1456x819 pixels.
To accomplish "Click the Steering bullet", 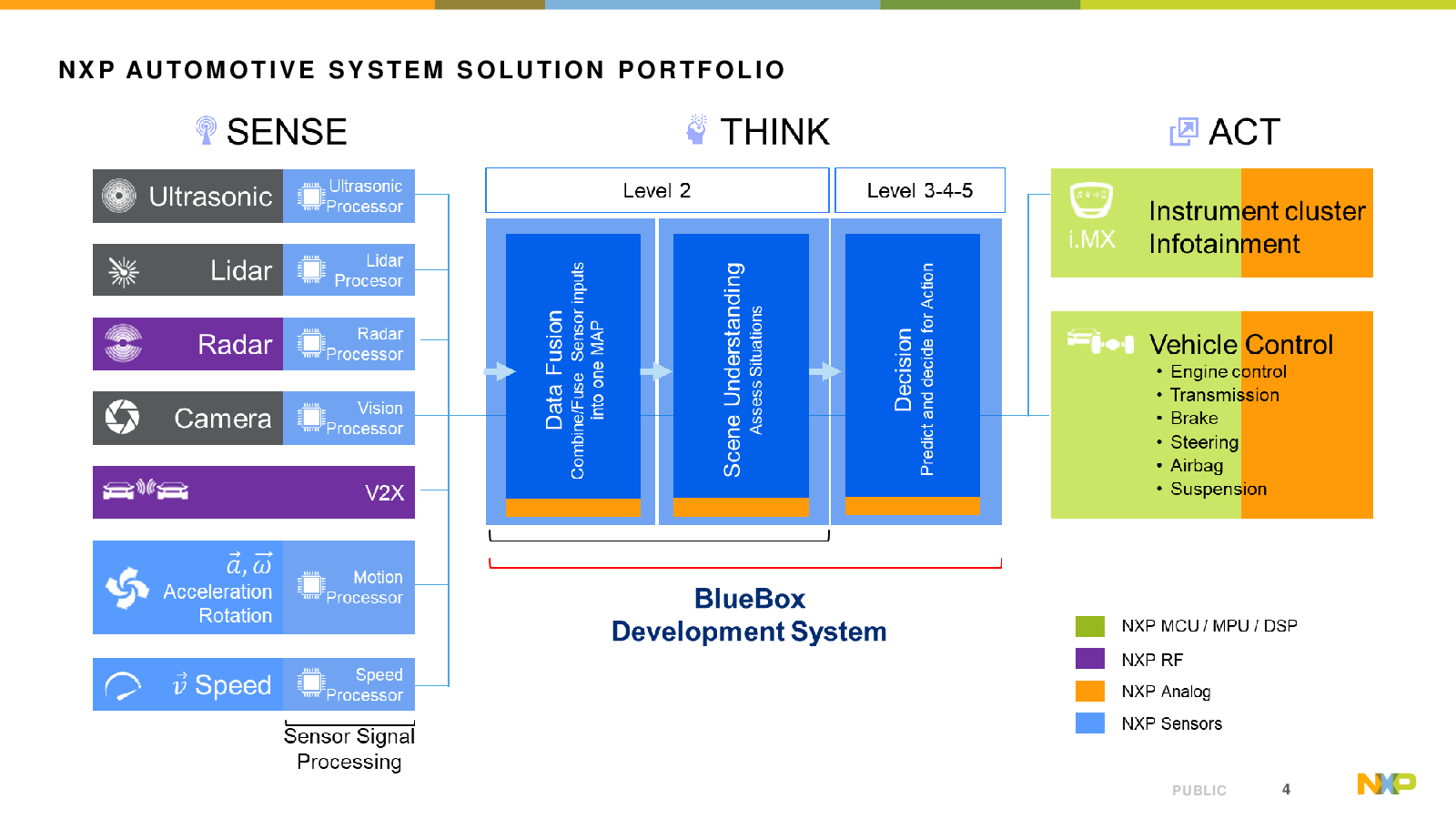I will point(1204,442).
